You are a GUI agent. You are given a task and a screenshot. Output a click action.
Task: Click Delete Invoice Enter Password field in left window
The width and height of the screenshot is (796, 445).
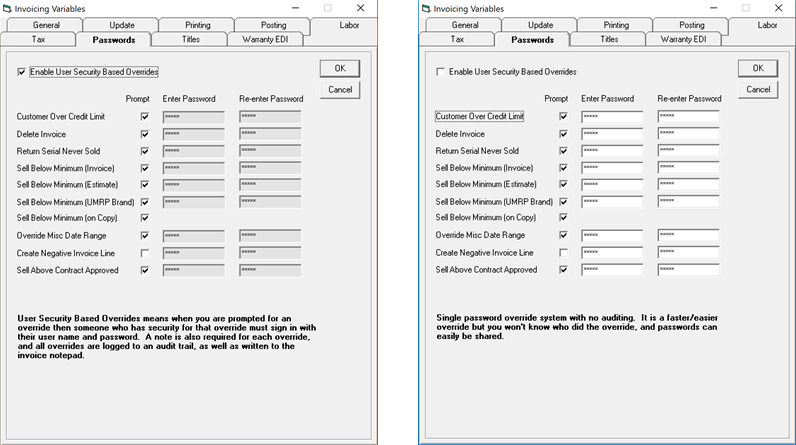point(193,134)
